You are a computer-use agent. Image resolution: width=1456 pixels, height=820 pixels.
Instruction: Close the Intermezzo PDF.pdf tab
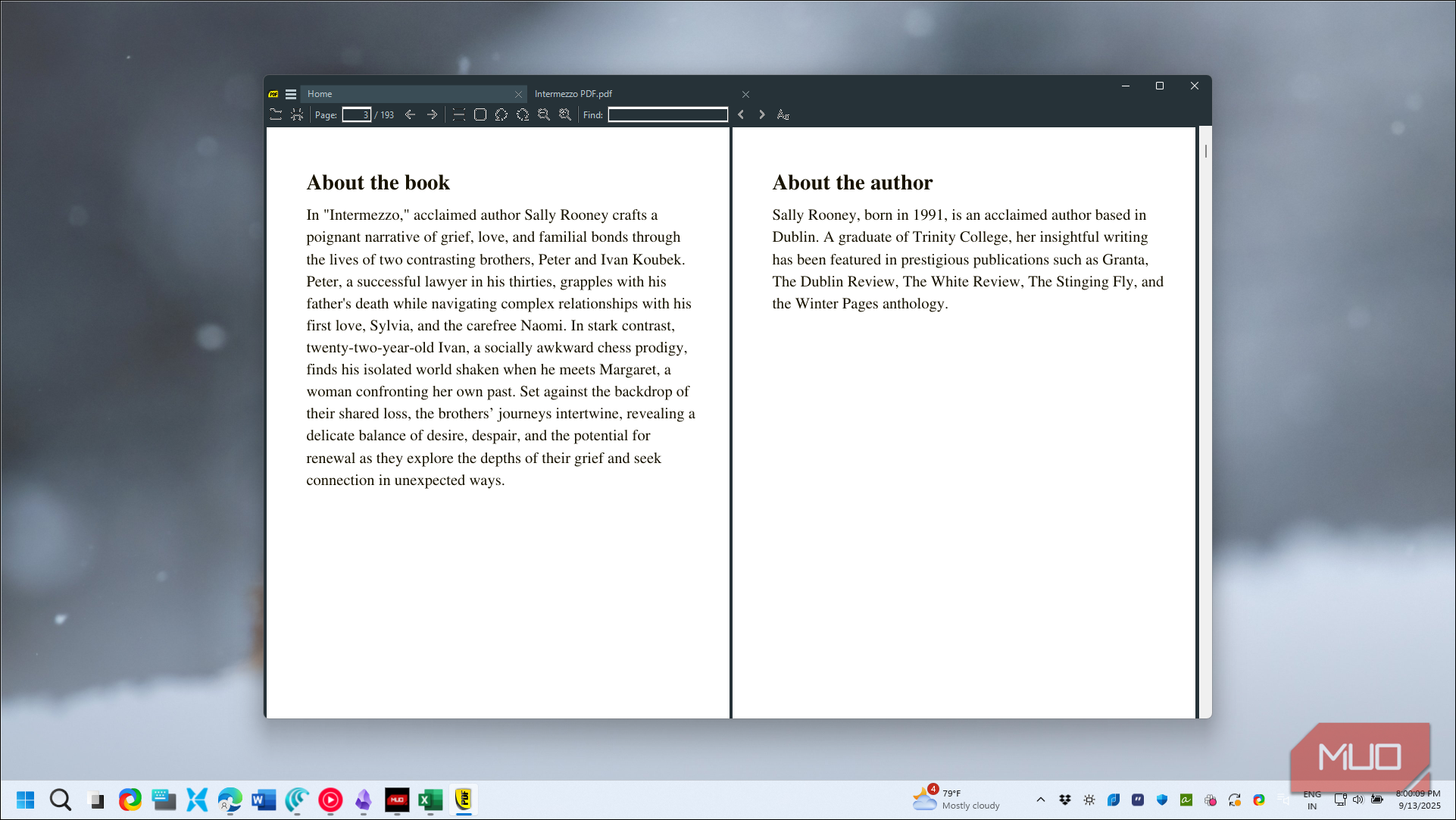coord(745,95)
